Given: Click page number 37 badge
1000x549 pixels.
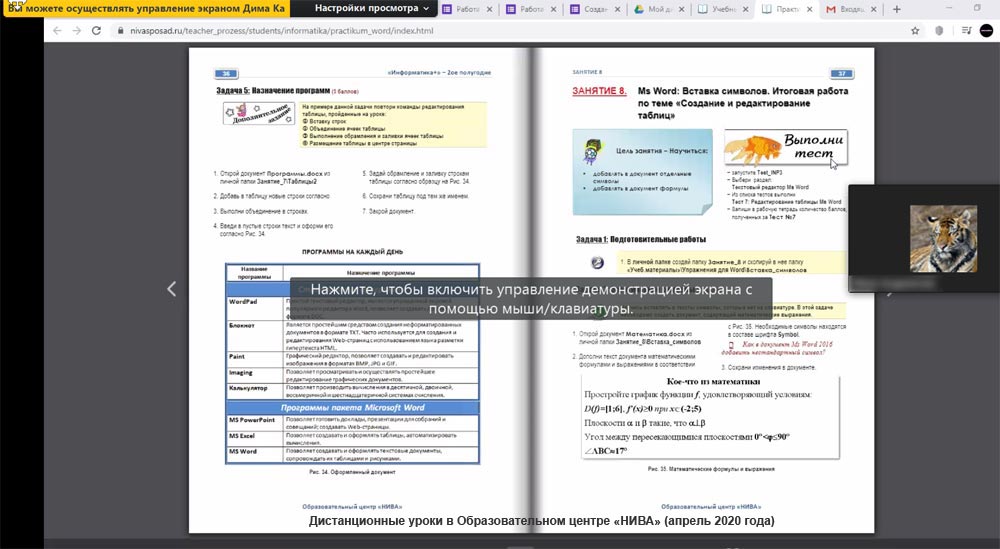Looking at the screenshot, I should click(x=842, y=73).
